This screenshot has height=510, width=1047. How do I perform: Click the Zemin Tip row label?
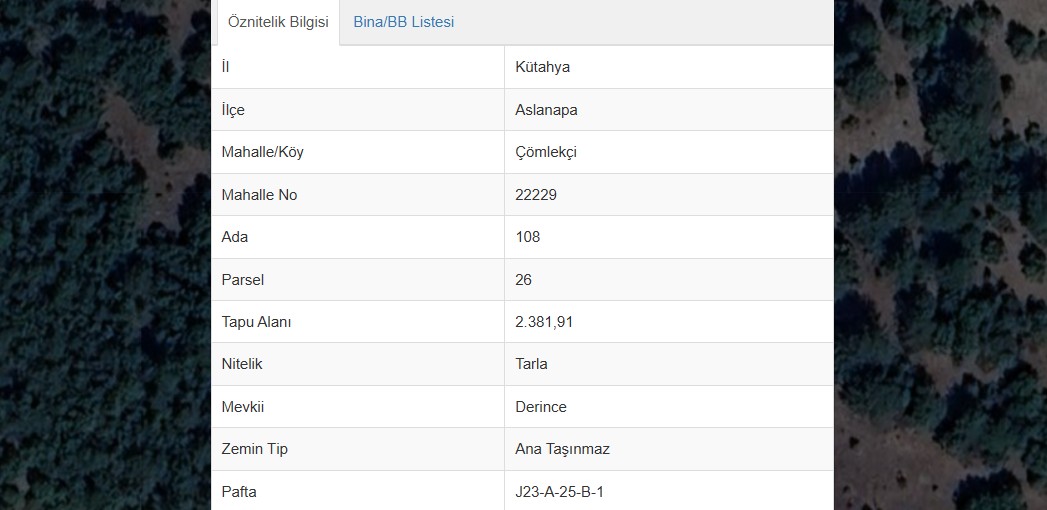pyautogui.click(x=254, y=449)
